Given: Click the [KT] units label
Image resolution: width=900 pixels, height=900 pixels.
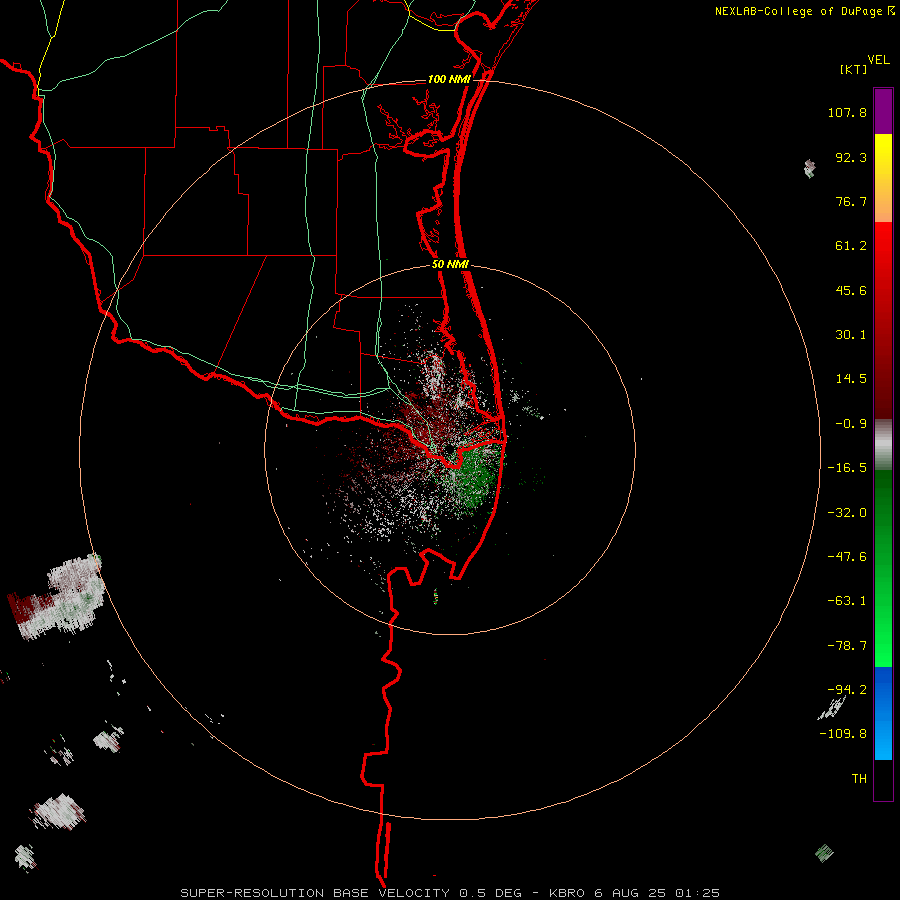Looking at the screenshot, I should (854, 69).
